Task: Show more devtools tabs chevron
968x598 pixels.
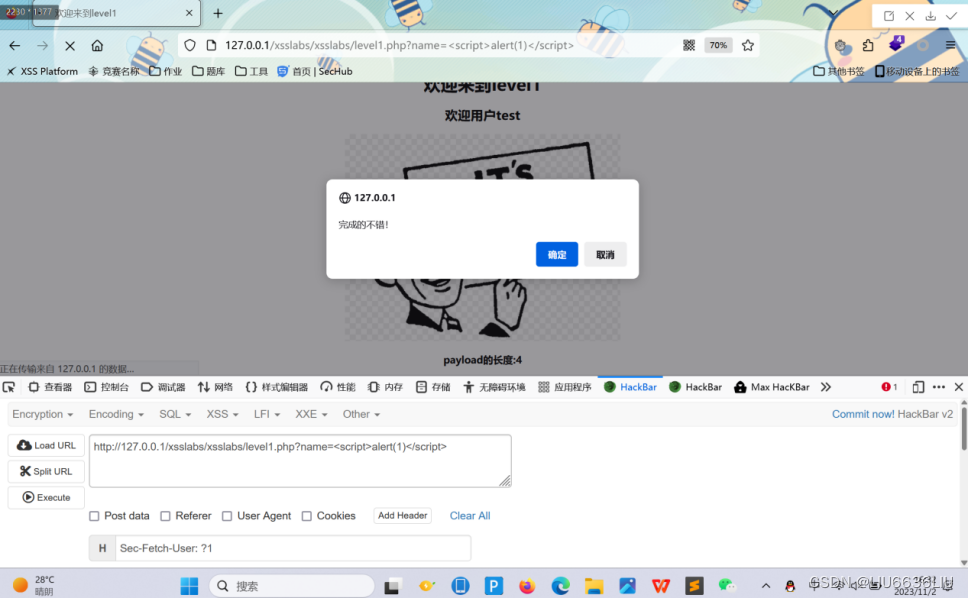Action: click(825, 387)
